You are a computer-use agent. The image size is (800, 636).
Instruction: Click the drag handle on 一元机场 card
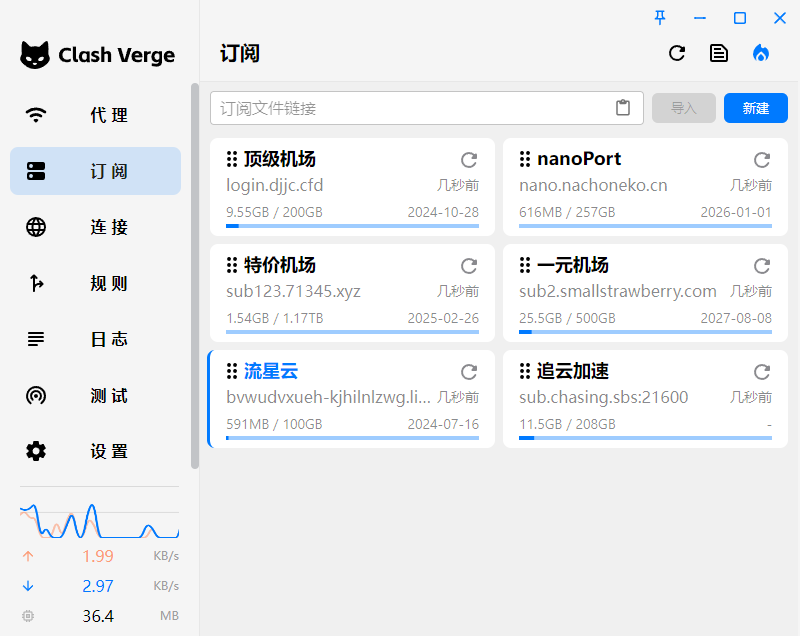click(525, 265)
